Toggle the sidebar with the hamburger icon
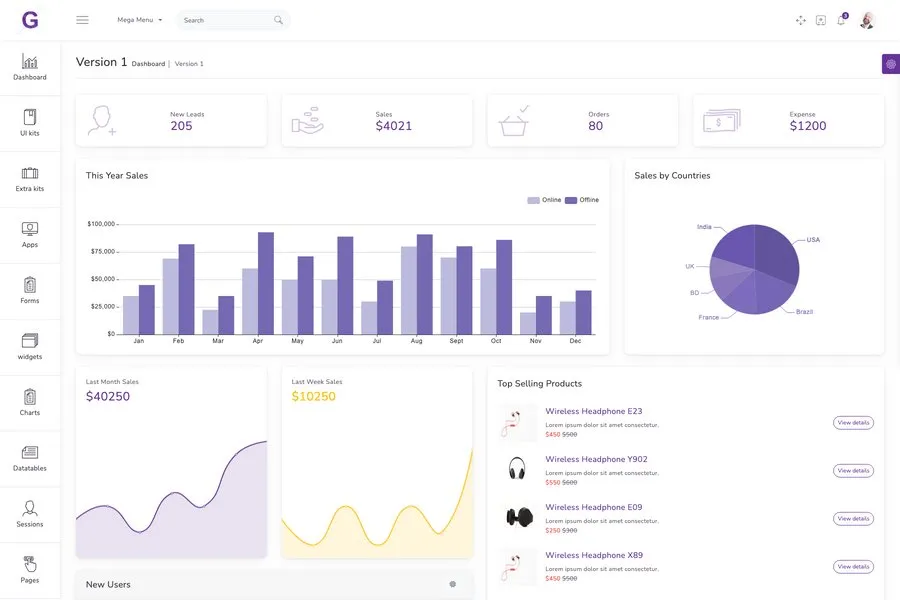 coord(82,20)
